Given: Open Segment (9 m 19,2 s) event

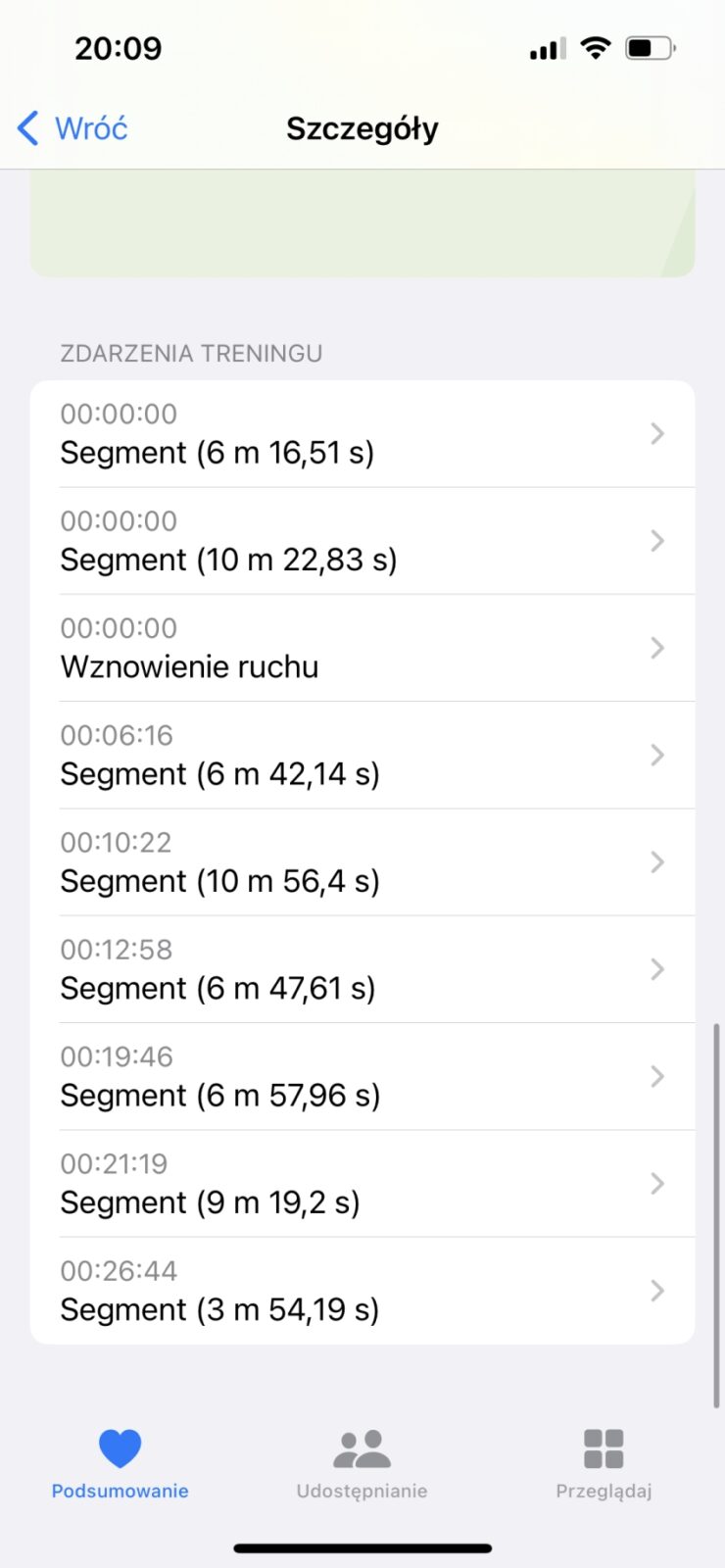Looking at the screenshot, I should [210, 1202].
